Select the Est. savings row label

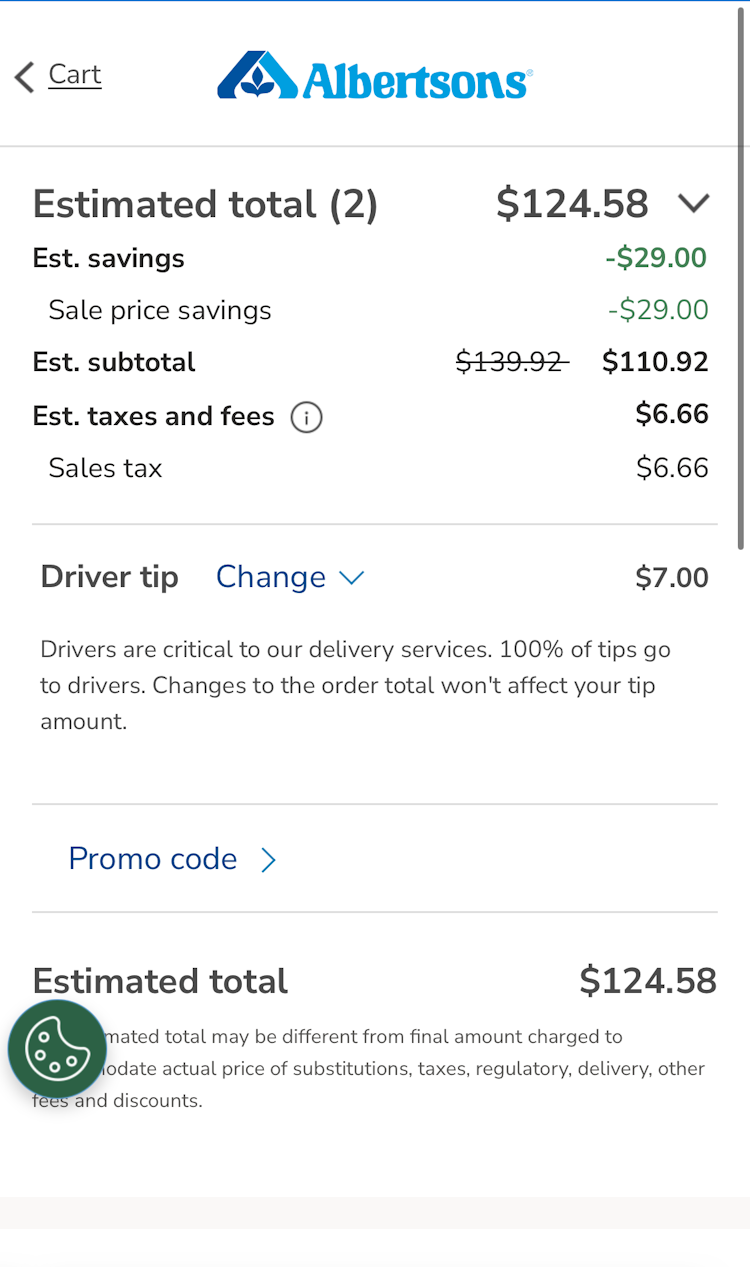(108, 258)
